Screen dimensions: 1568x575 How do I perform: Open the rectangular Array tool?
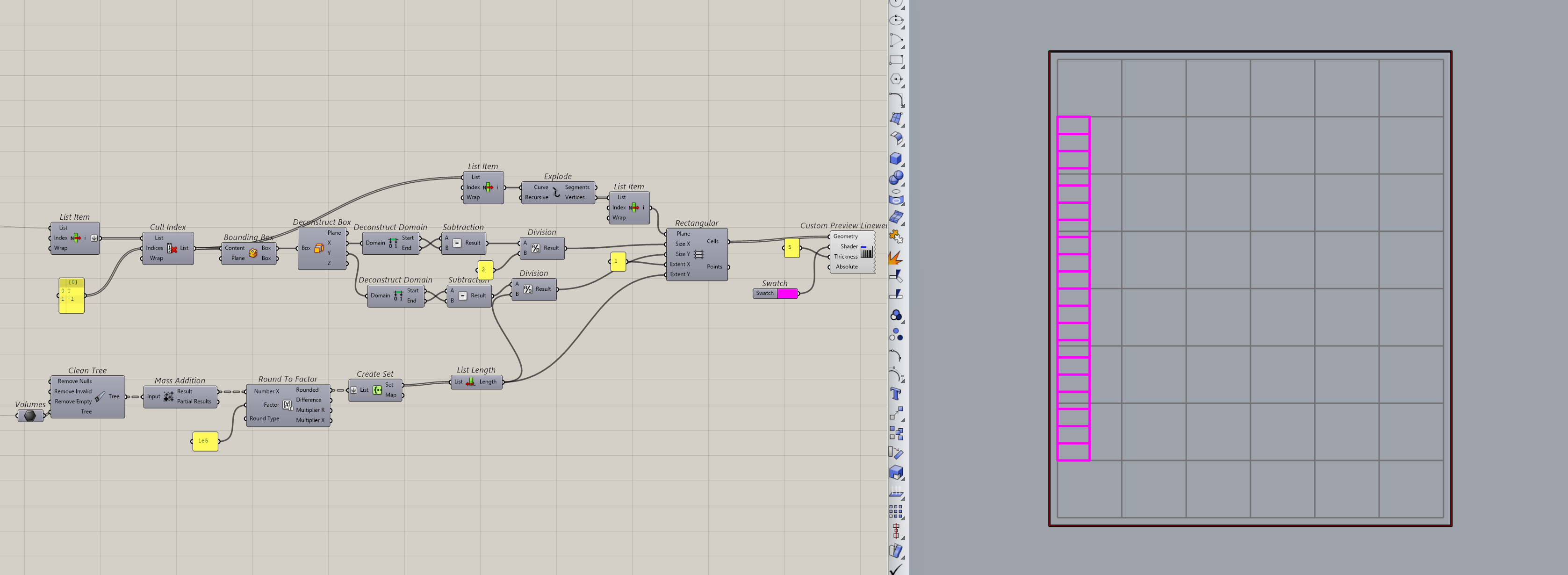[x=895, y=512]
